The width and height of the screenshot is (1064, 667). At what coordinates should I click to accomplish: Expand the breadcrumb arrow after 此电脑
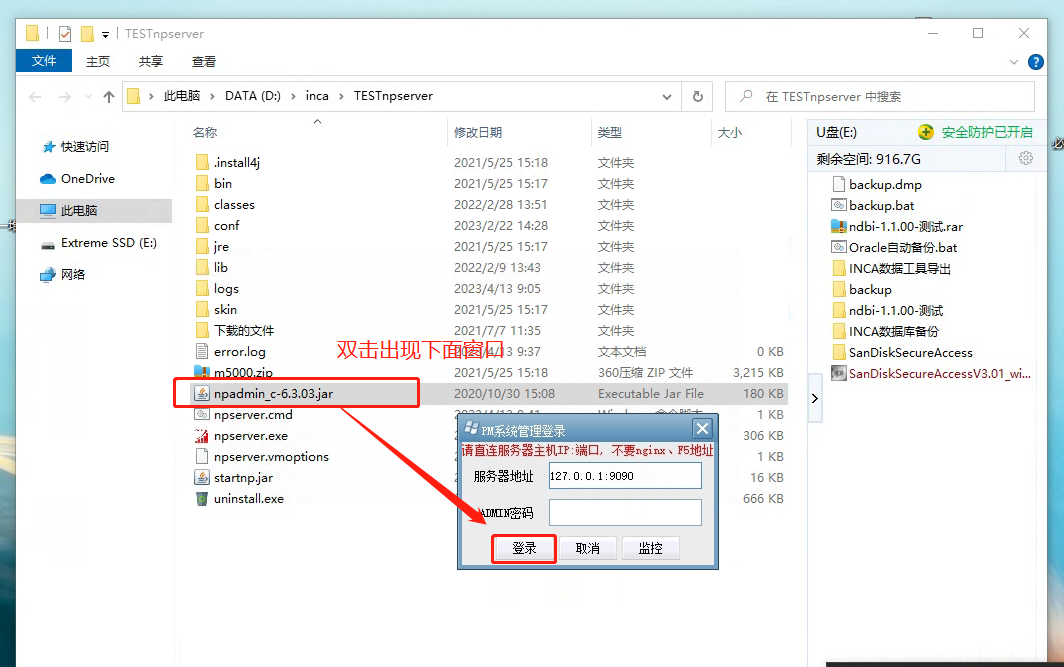click(212, 96)
